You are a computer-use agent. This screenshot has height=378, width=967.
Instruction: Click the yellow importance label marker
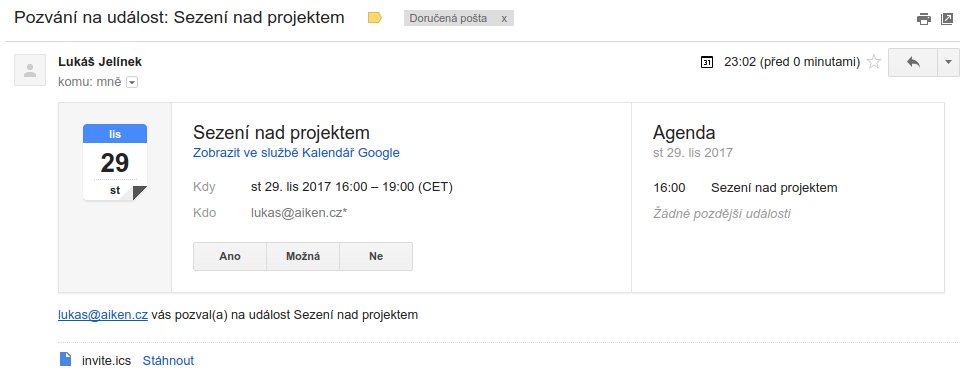pyautogui.click(x=374, y=18)
